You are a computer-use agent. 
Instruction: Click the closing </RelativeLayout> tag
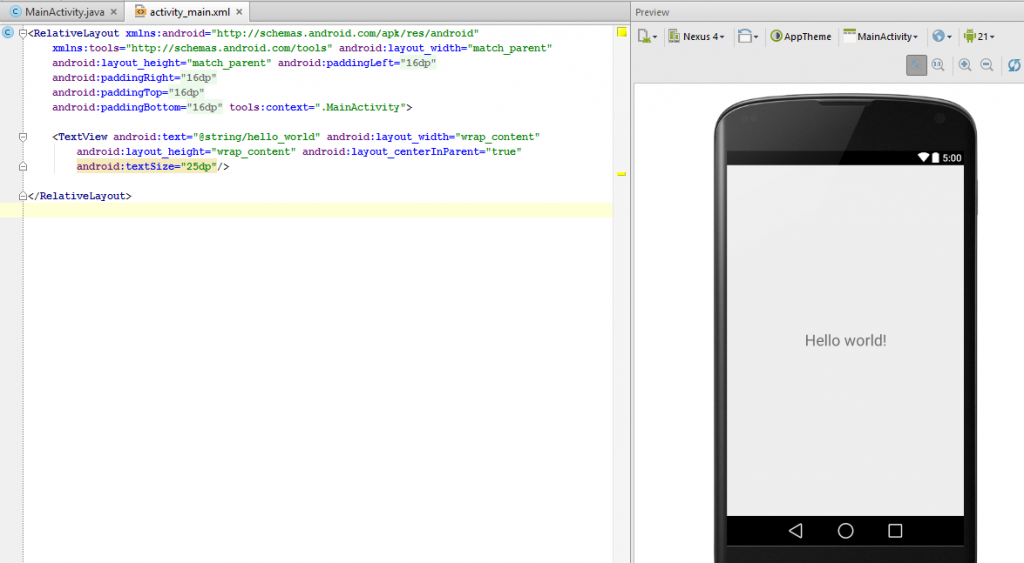click(x=80, y=196)
